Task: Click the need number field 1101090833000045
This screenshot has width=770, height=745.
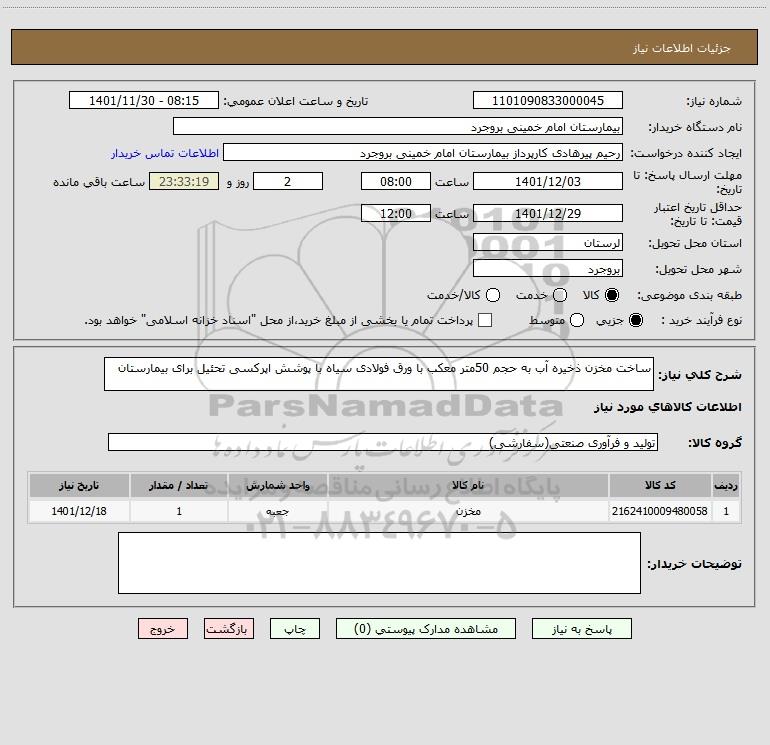Action: (x=548, y=100)
